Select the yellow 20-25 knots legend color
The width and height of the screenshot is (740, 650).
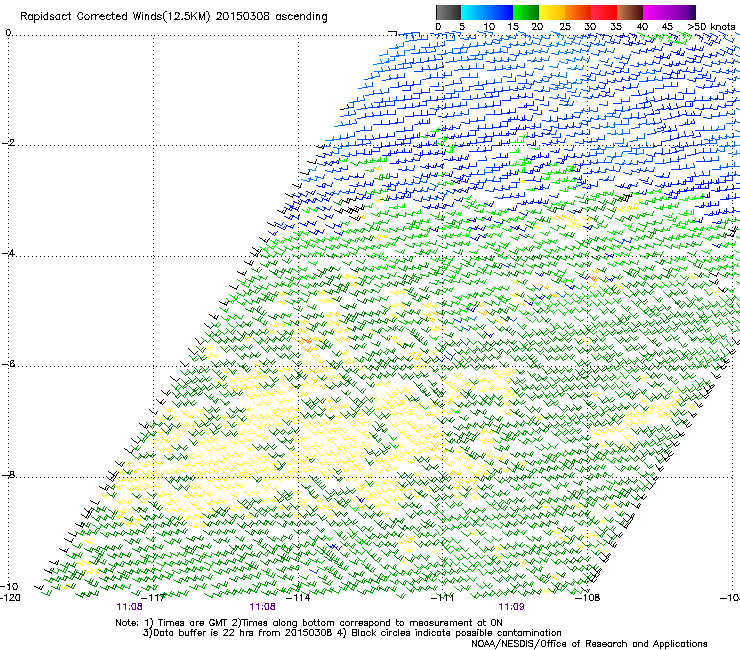(552, 12)
